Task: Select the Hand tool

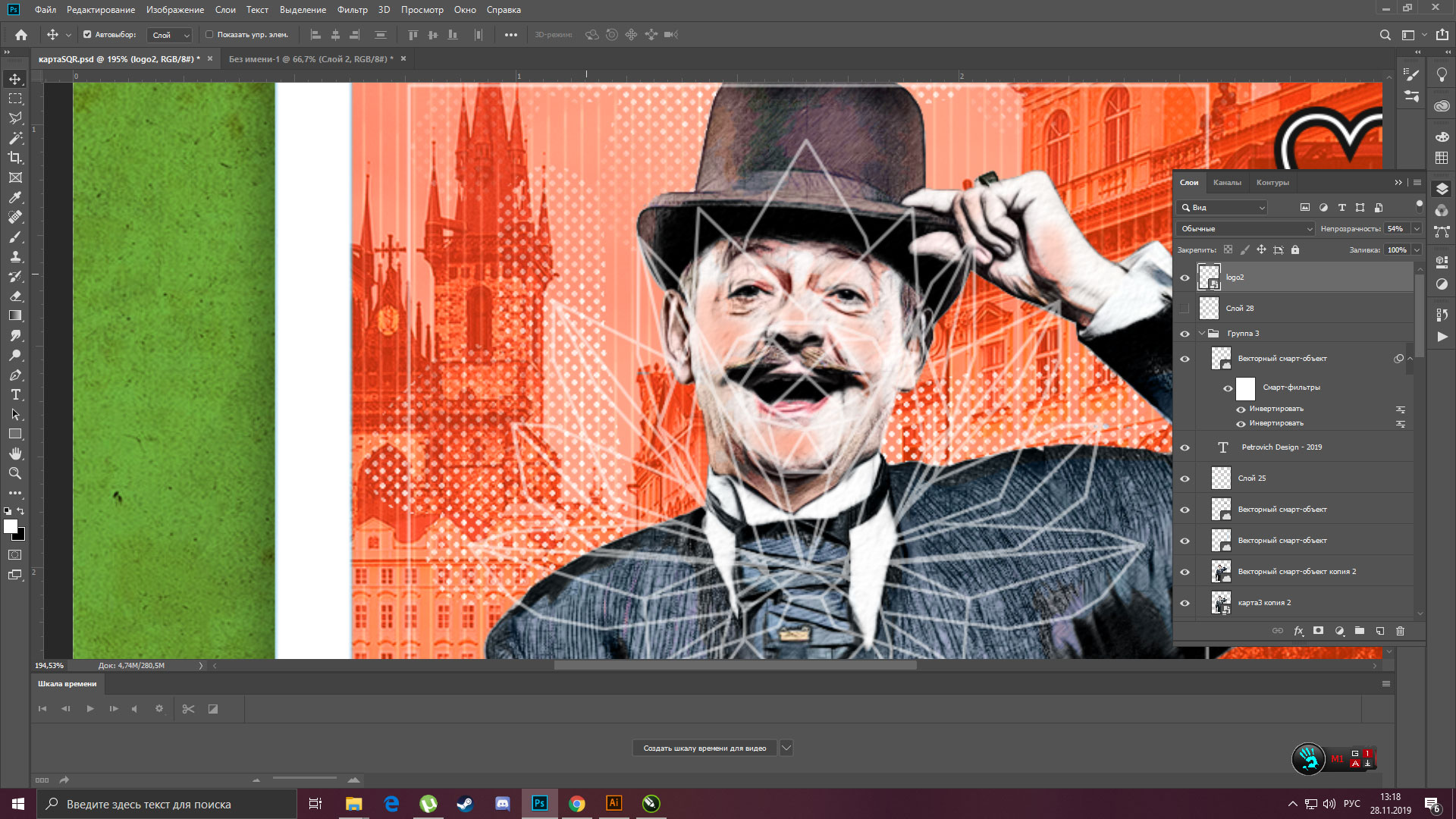Action: point(15,453)
